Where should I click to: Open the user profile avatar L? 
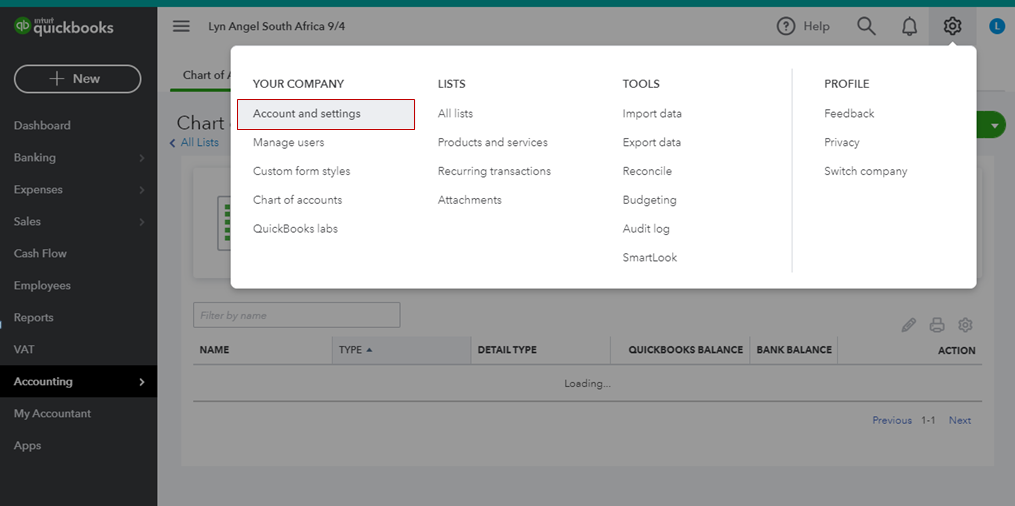(x=996, y=27)
